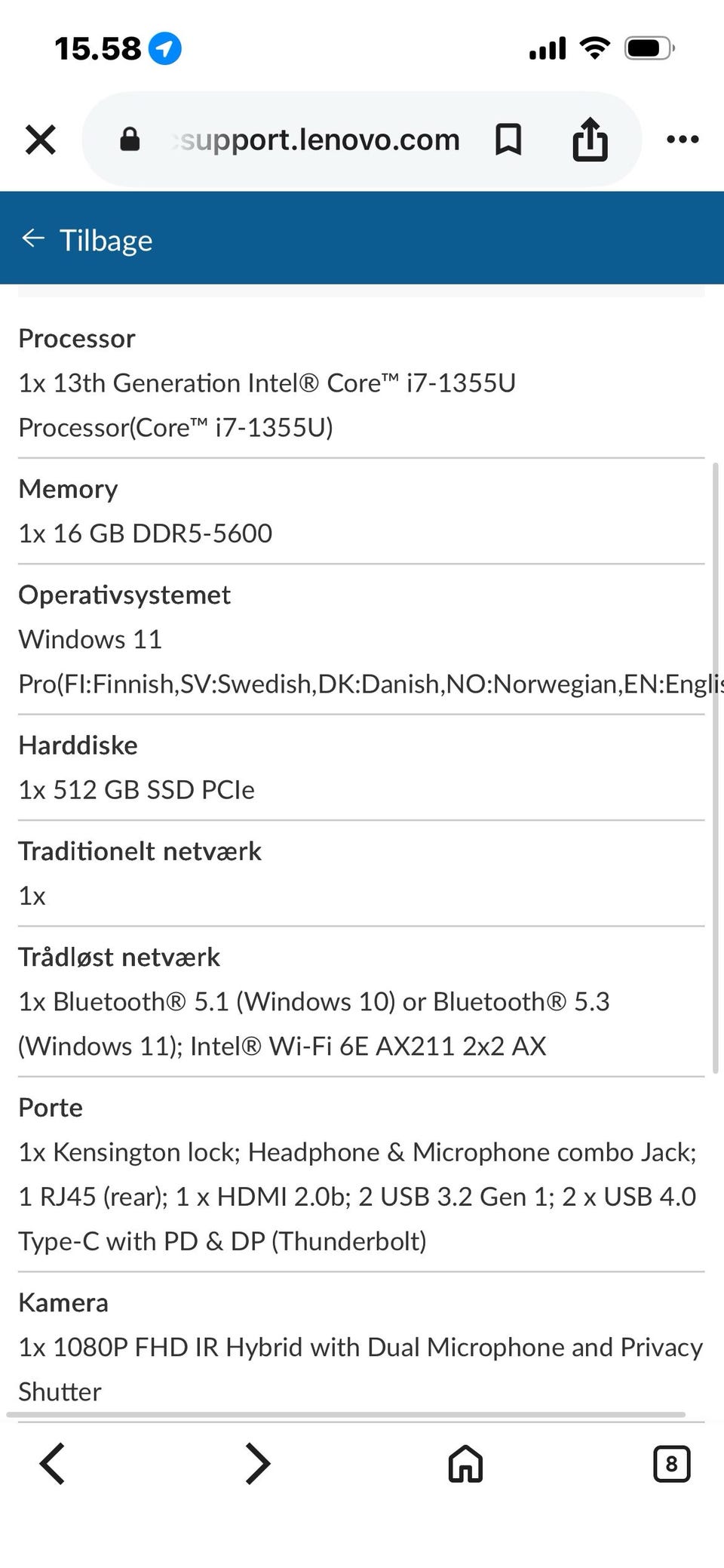This screenshot has width=724, height=1568.
Task: Tap the Memory 16 GB DDR5-5600 row
Action: click(x=146, y=533)
